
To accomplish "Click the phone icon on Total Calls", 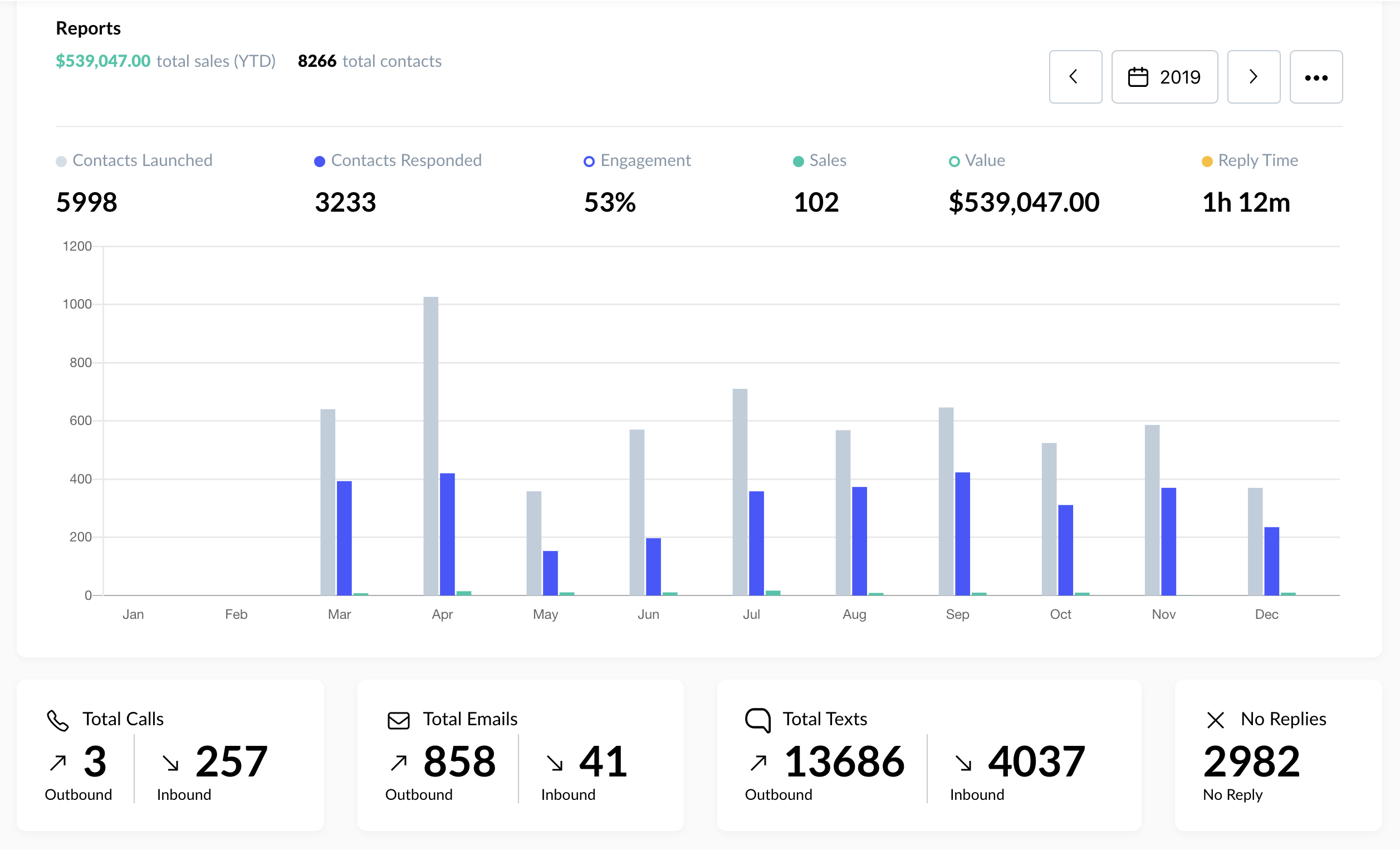I will point(57,720).
